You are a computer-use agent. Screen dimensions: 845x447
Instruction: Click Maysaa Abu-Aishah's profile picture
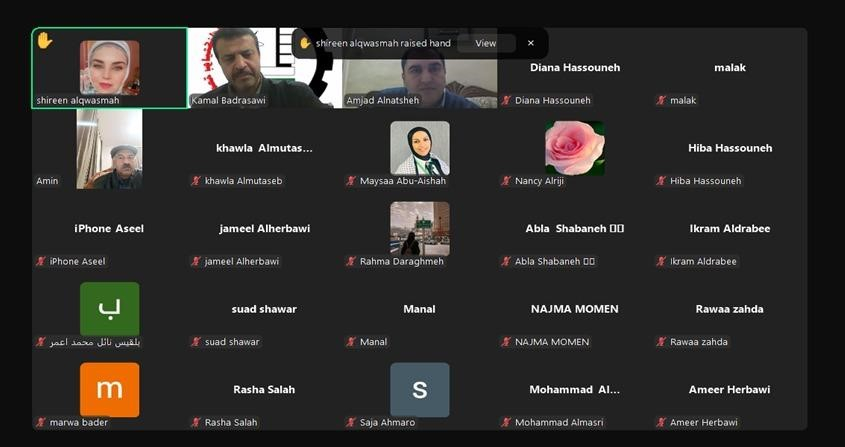click(x=420, y=148)
